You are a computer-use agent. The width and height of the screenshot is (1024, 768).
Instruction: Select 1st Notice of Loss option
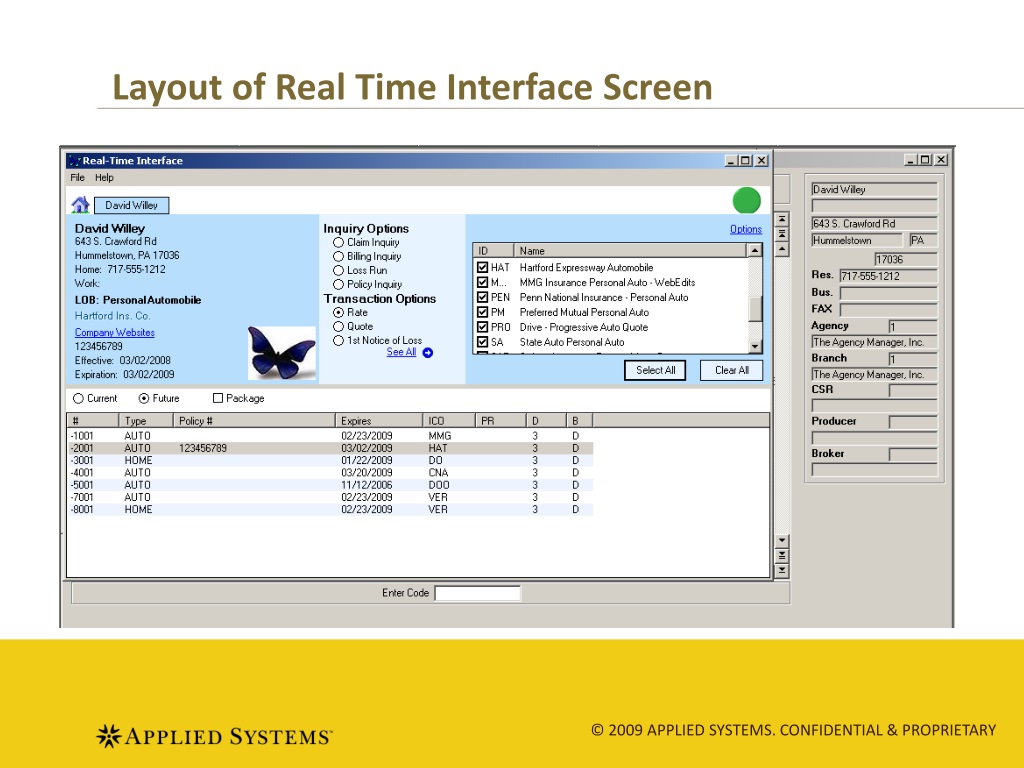coord(338,341)
